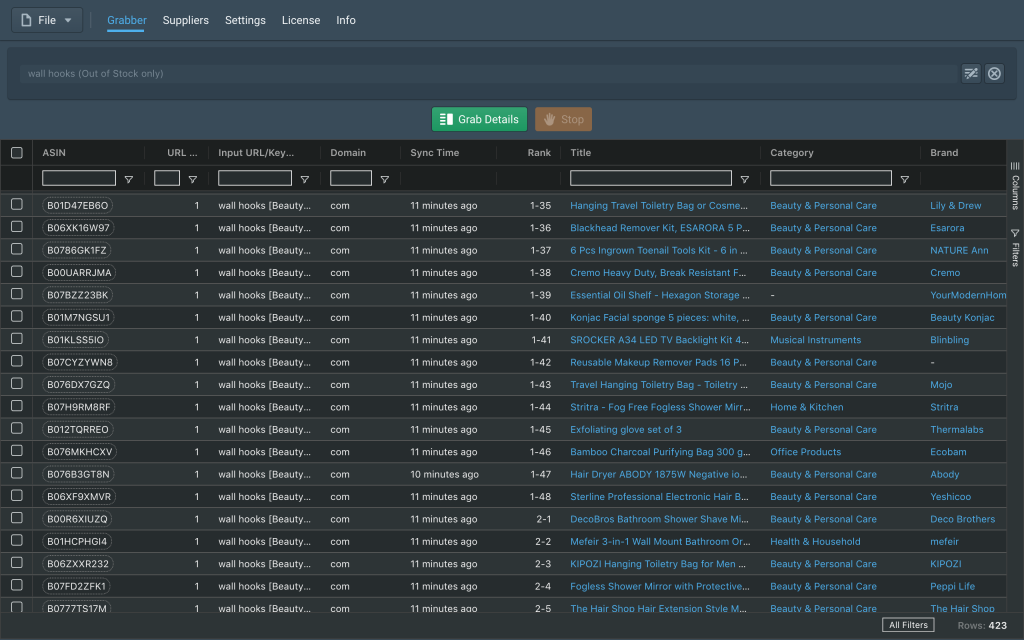The width and height of the screenshot is (1024, 640).
Task: Click the Input URL/Keyword filter funnel icon
Action: coord(304,179)
